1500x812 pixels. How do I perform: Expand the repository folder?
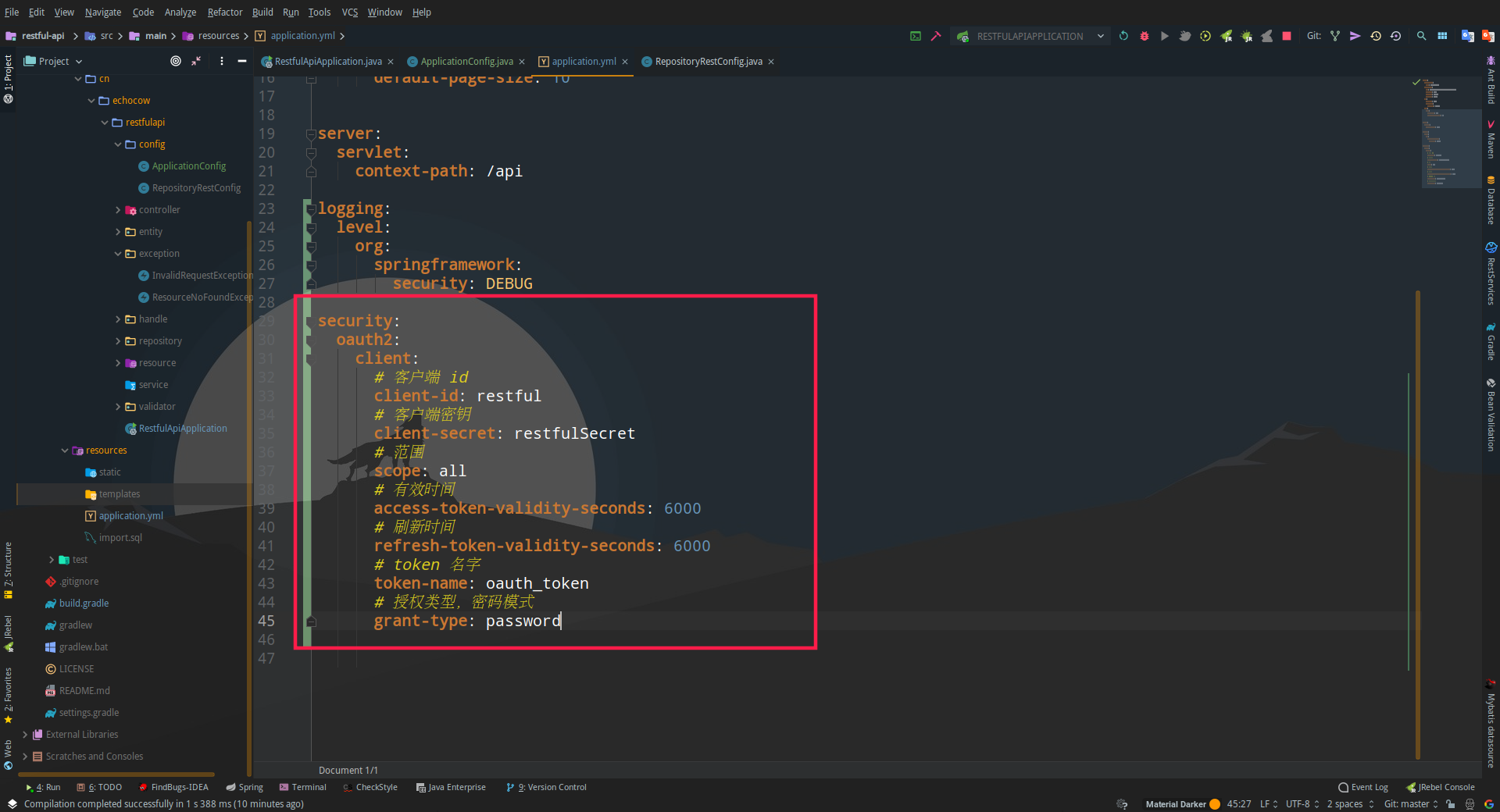(x=118, y=341)
